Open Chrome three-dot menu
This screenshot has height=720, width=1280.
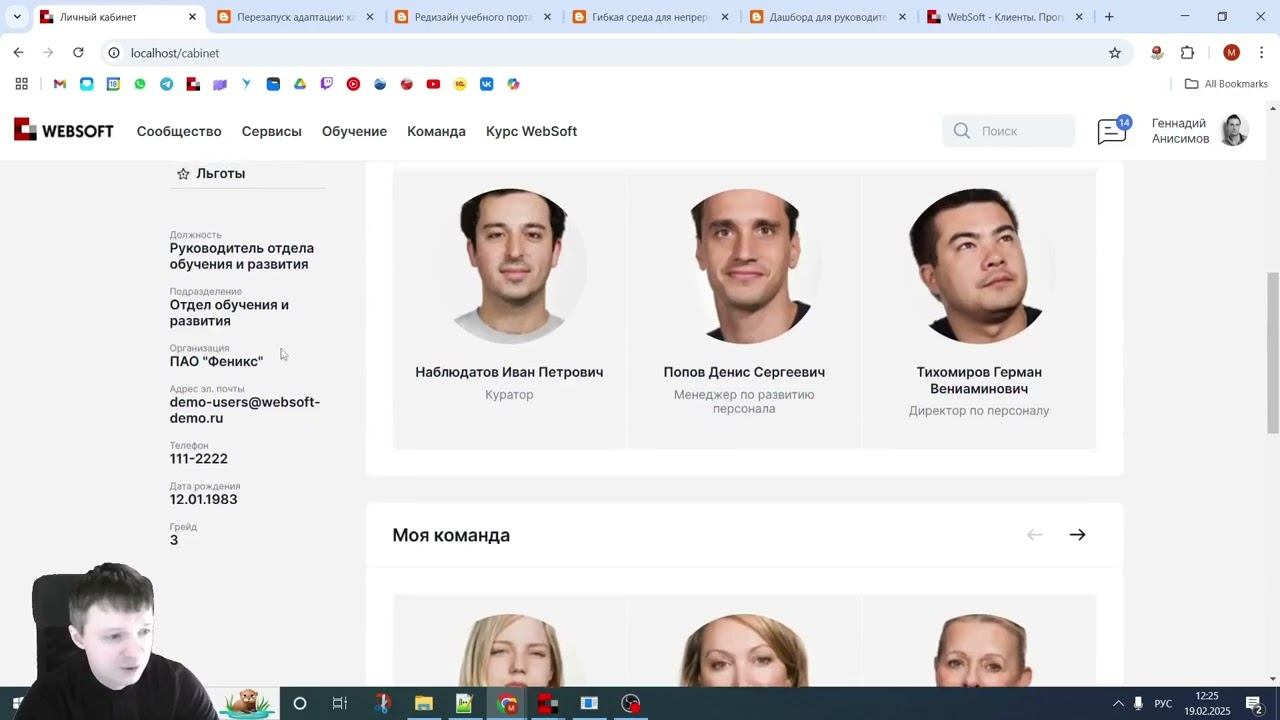pyautogui.click(x=1262, y=53)
